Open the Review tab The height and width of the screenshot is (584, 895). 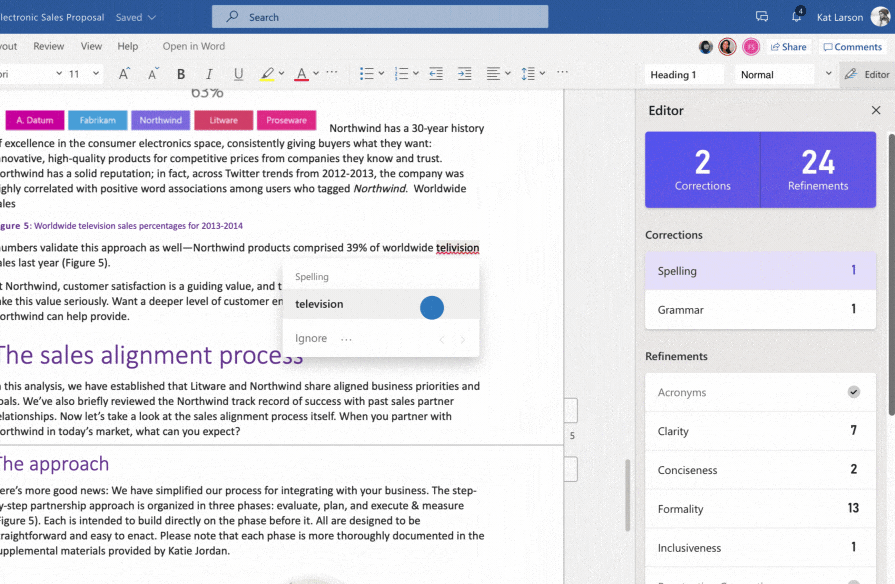click(48, 46)
